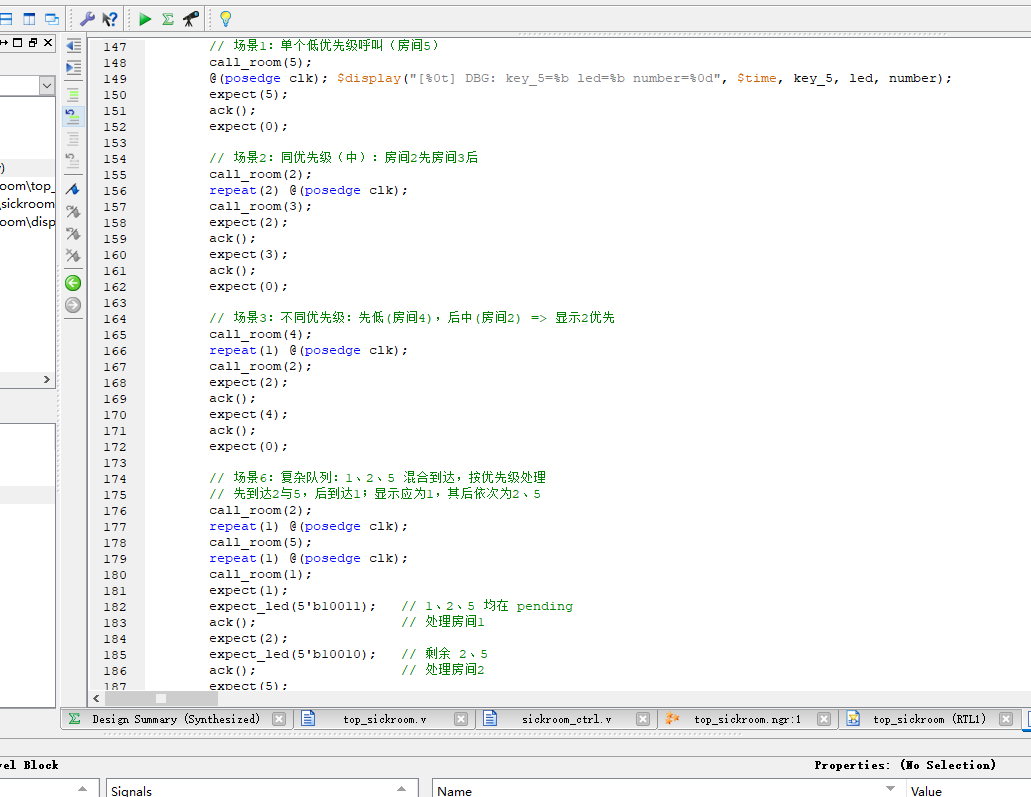Viewport: 1031px width, 797px height.
Task: Close the top_sickroom.v tab
Action: tap(461, 719)
